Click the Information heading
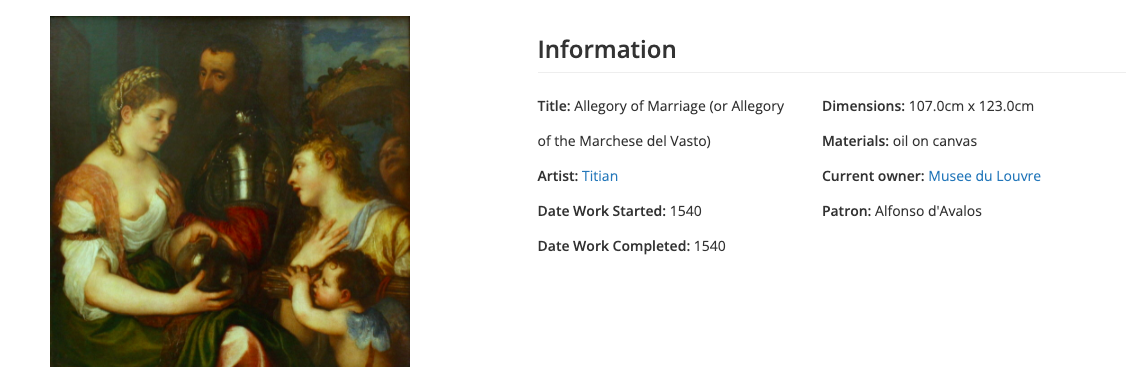 point(607,50)
